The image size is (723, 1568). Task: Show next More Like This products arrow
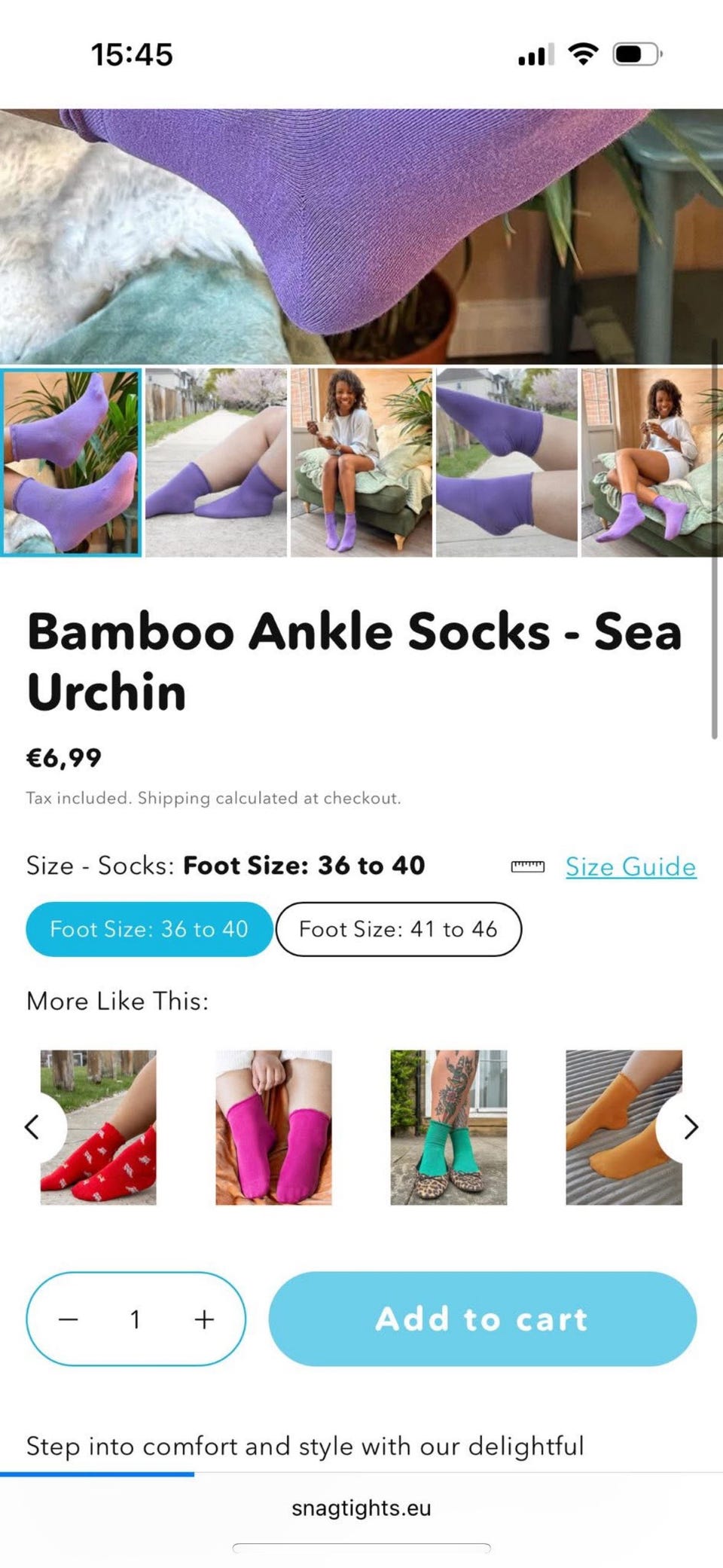tap(690, 1127)
